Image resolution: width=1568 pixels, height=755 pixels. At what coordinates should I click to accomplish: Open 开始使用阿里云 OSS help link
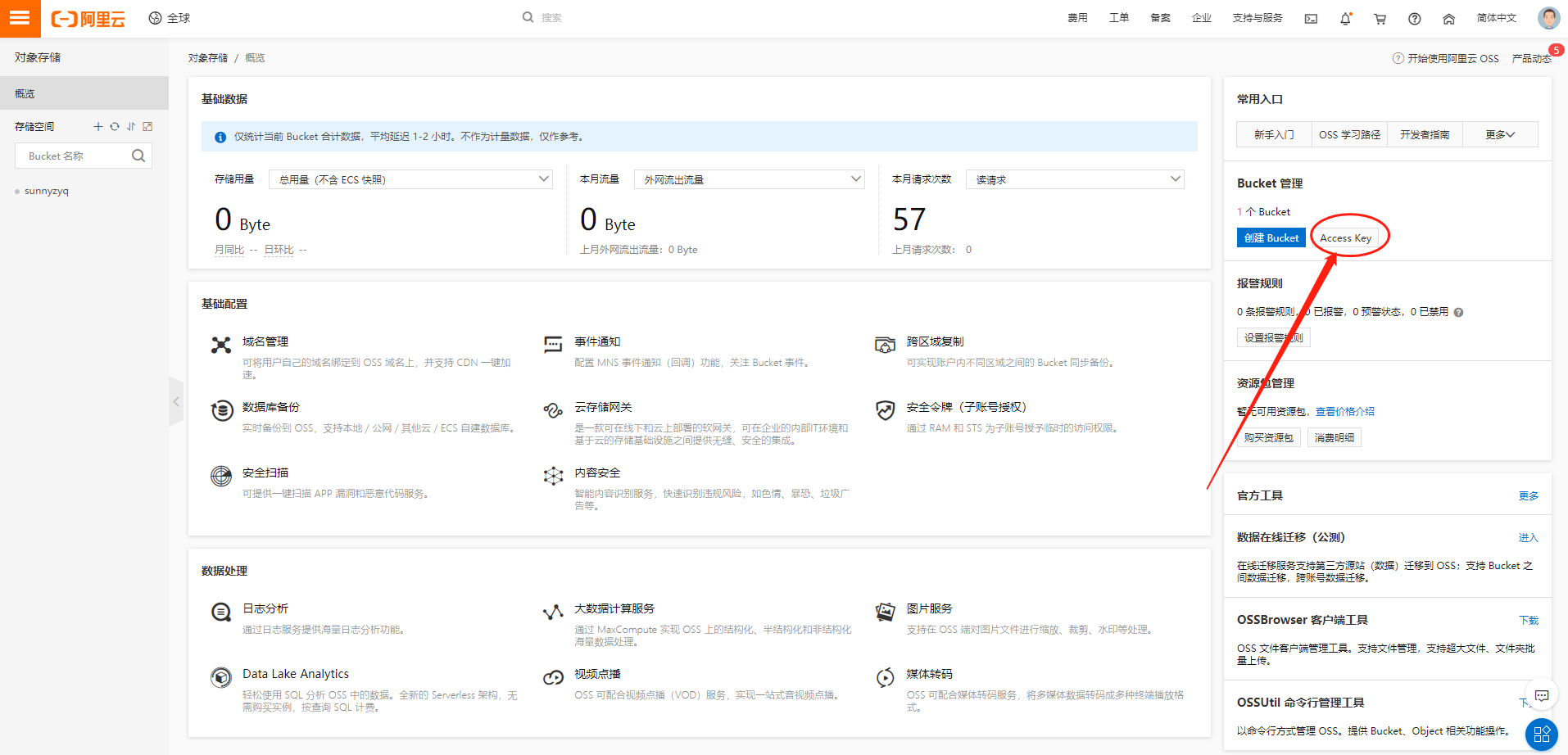[1446, 58]
